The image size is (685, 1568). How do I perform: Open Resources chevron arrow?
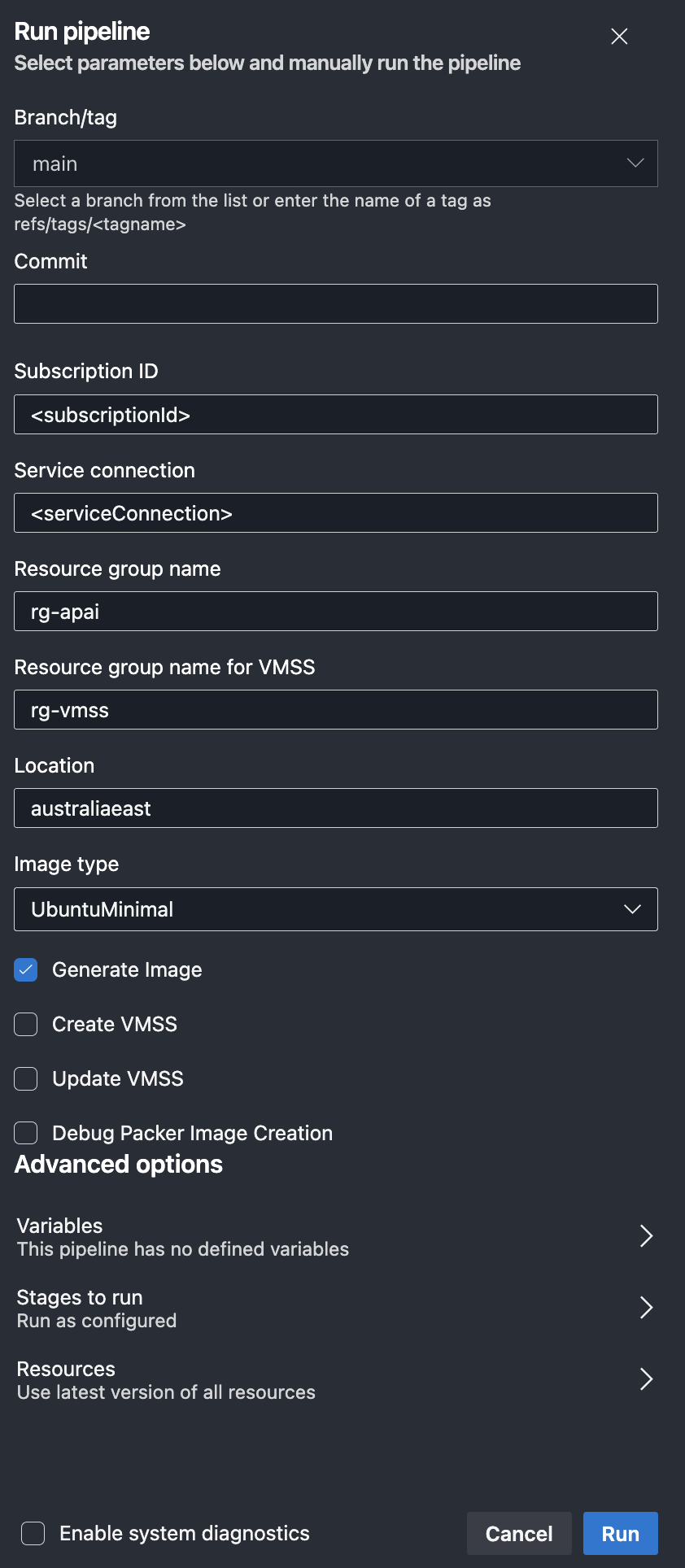coord(646,1379)
